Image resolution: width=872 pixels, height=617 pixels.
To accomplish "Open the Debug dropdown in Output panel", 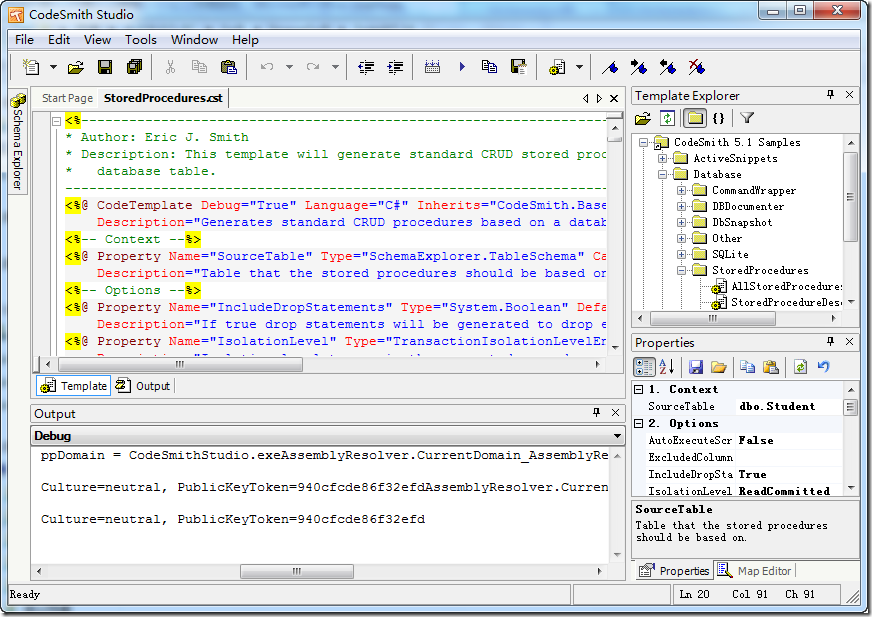I will [617, 437].
